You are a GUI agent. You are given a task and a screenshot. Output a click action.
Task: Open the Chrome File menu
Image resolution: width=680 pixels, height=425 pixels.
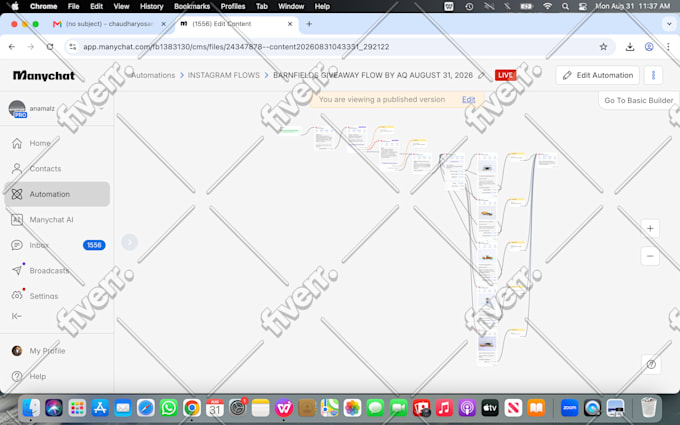click(73, 6)
